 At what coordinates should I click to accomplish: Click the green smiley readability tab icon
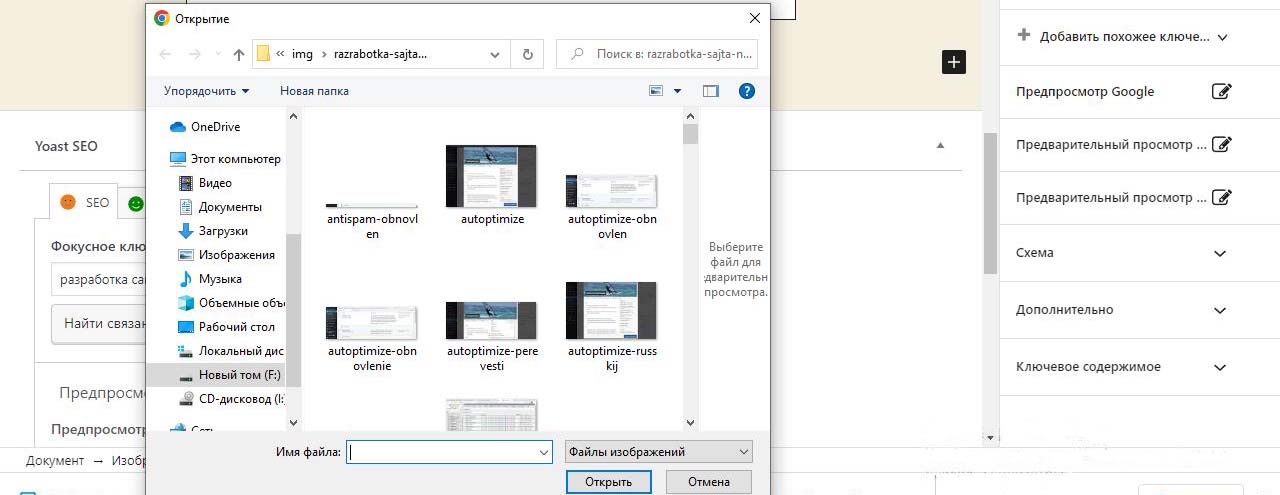click(x=135, y=203)
